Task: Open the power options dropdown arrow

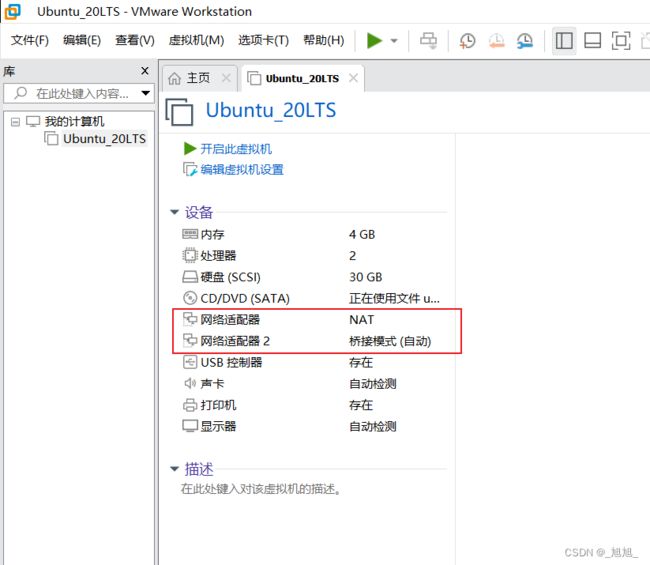Action: point(394,41)
